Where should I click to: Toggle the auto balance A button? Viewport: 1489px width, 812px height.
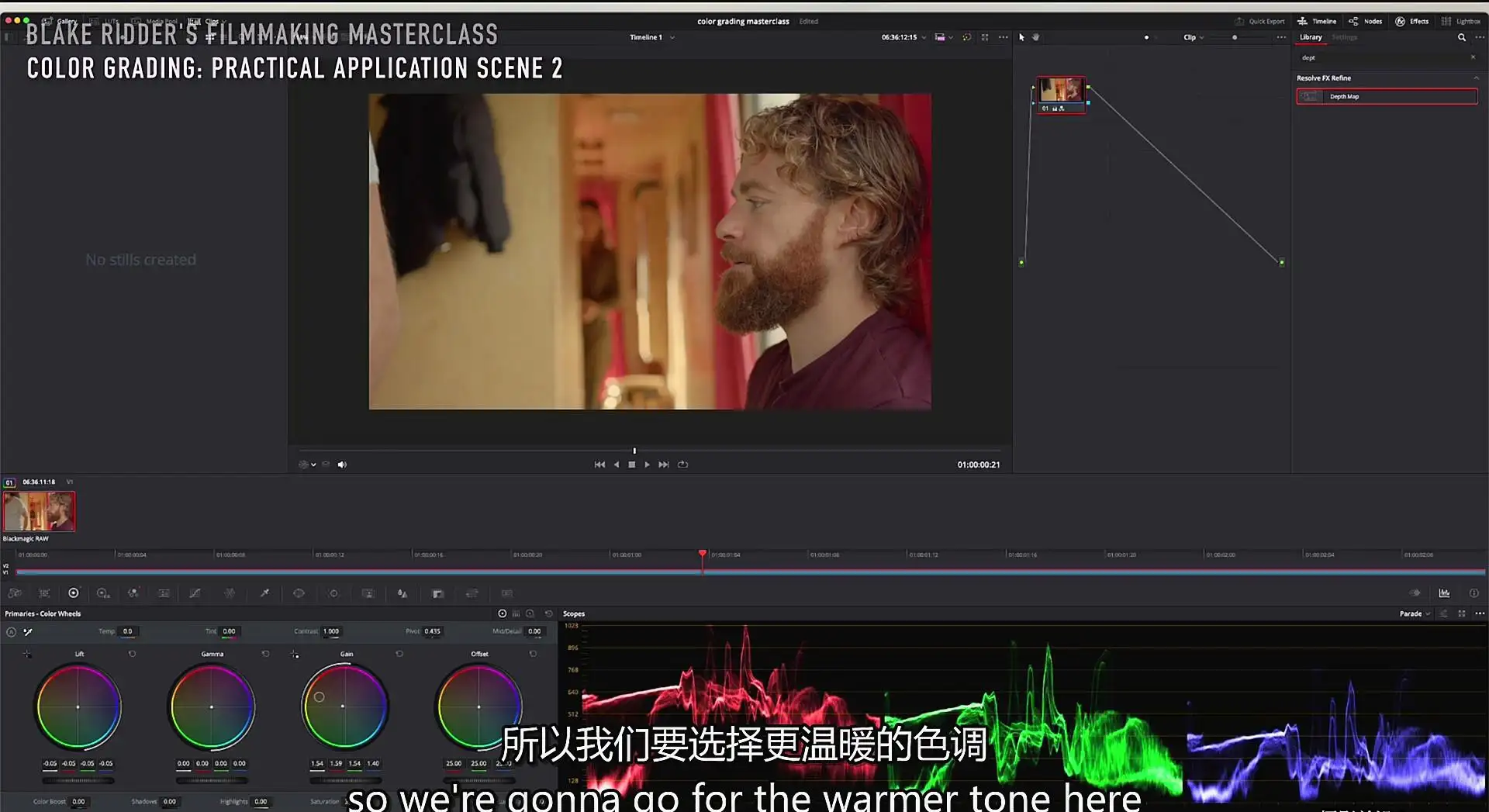tap(11, 632)
